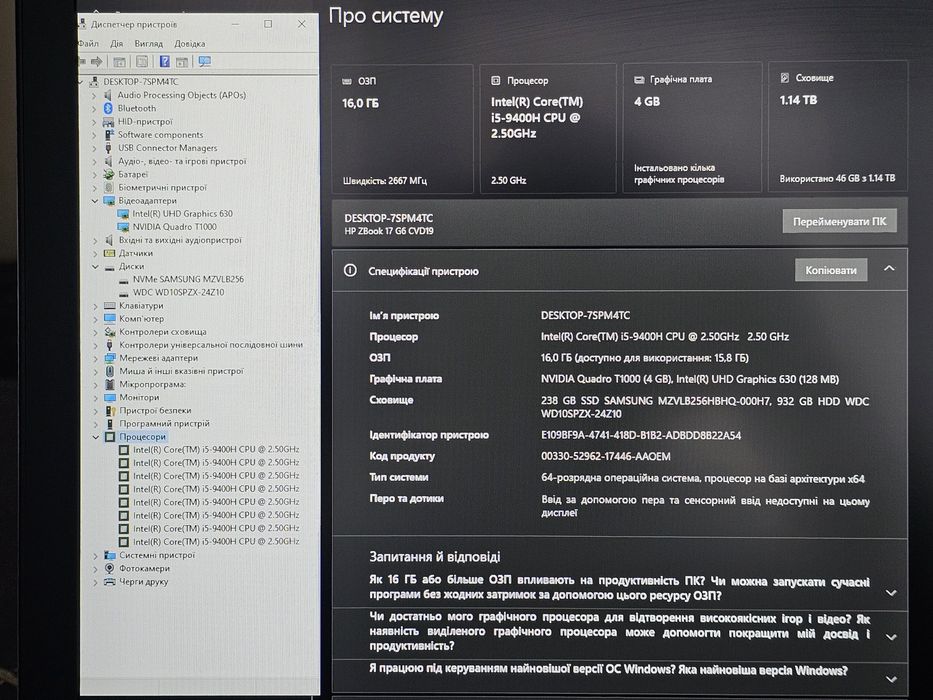Click the Properties toolbar icon in Device Manager

(142, 61)
